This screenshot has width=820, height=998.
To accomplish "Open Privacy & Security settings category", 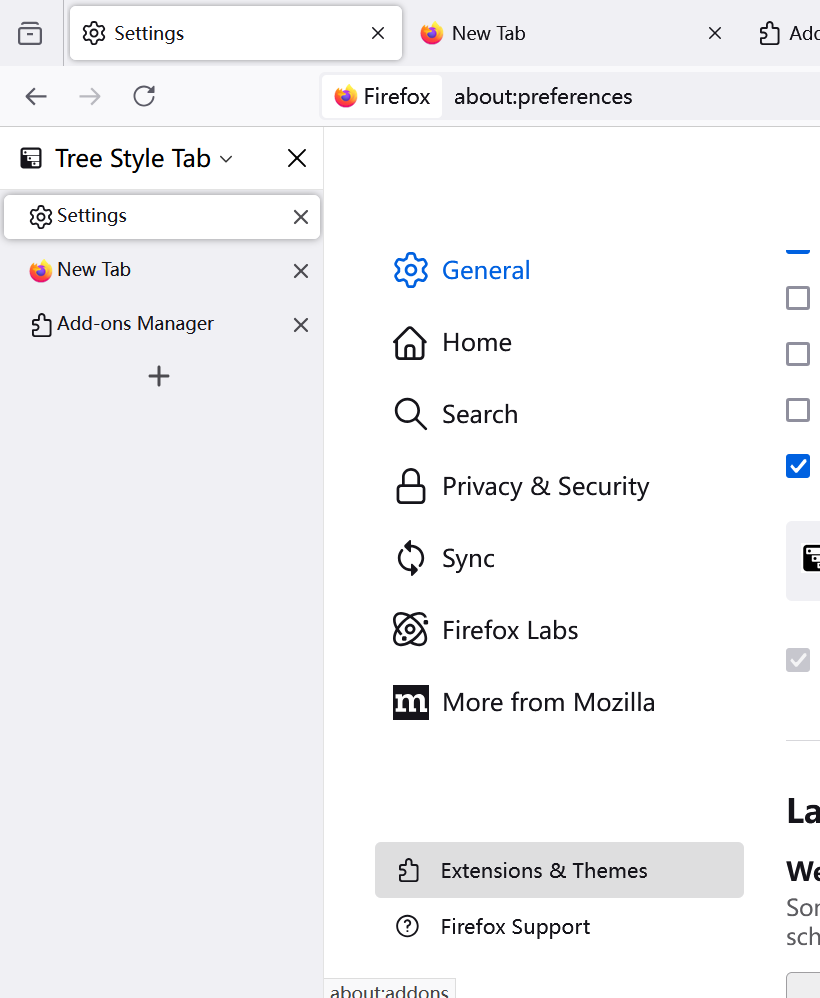I will [545, 486].
